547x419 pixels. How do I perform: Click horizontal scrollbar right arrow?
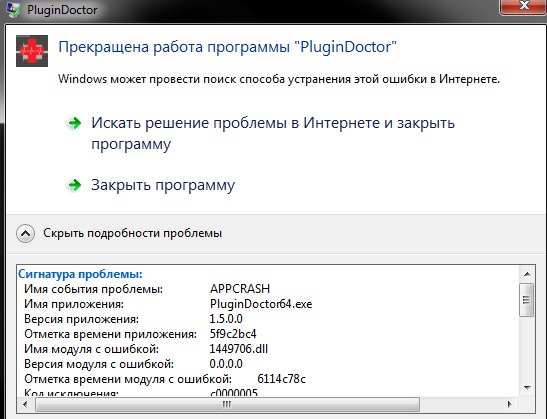click(x=510, y=404)
